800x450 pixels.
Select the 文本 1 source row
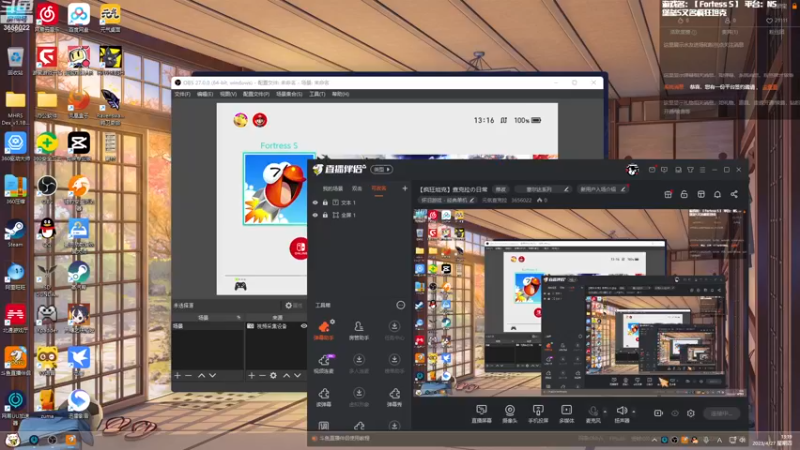click(360, 203)
